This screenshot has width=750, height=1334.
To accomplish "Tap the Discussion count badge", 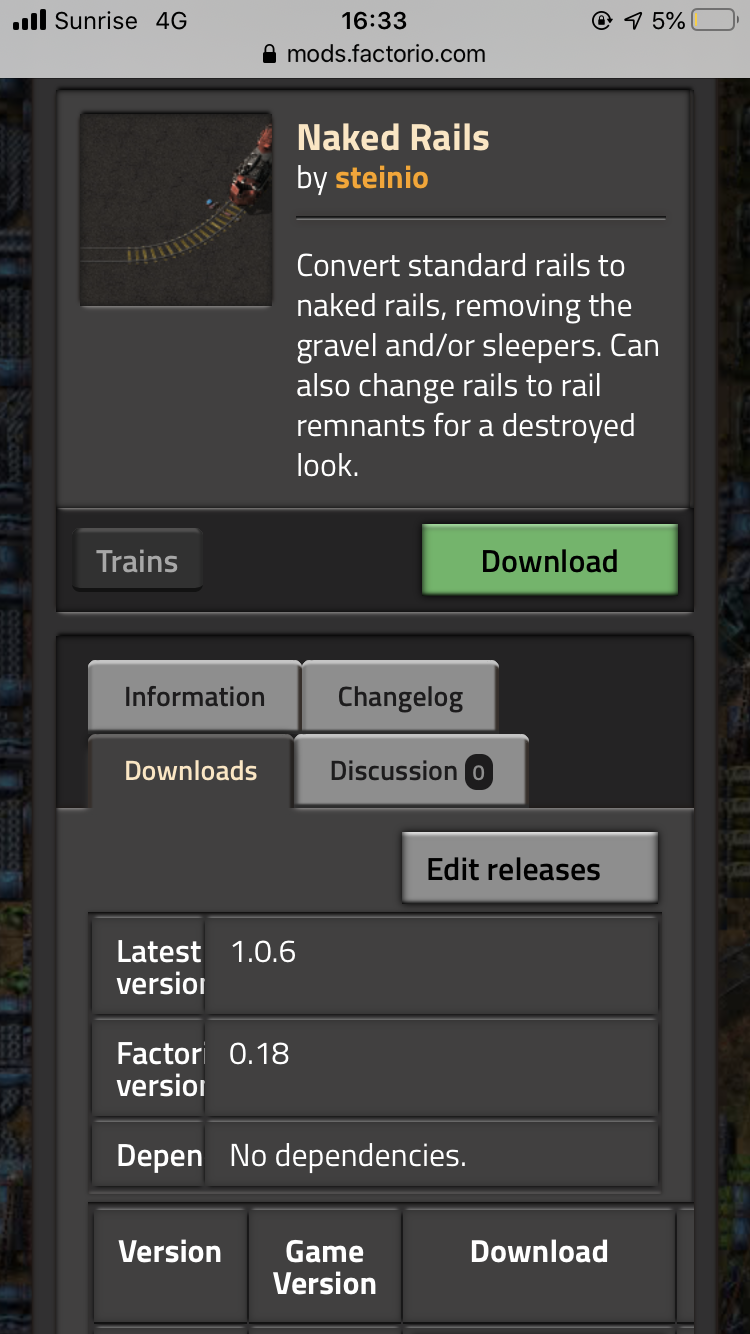I will [478, 771].
